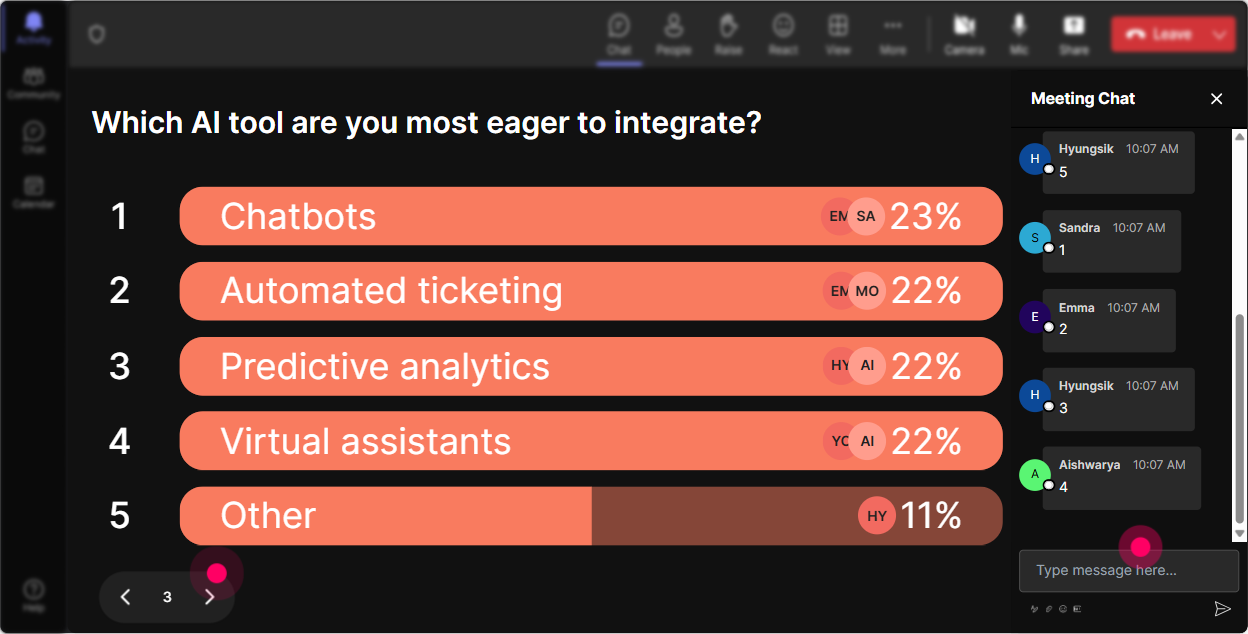The width and height of the screenshot is (1248, 634).
Task: Open the Activity bell in sidebar
Action: coord(34,27)
